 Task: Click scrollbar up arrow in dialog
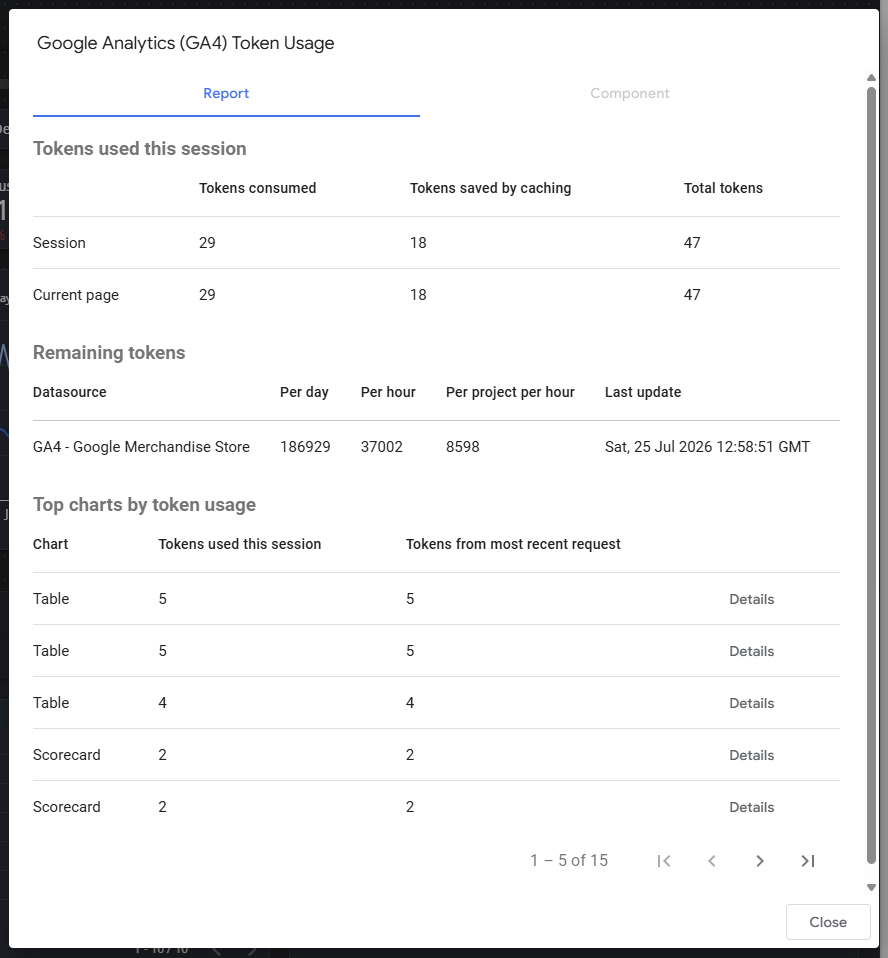coord(871,78)
